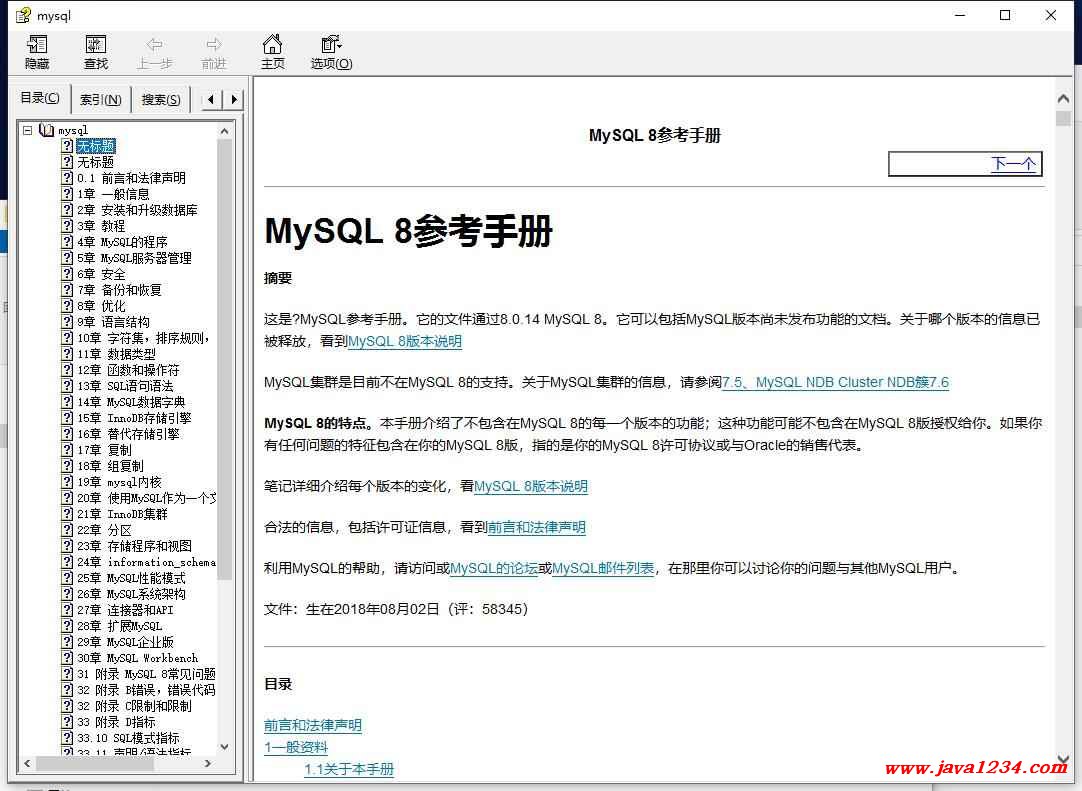Click page icon beside 9章 语言结构
Image resolution: width=1082 pixels, height=791 pixels.
(x=67, y=322)
